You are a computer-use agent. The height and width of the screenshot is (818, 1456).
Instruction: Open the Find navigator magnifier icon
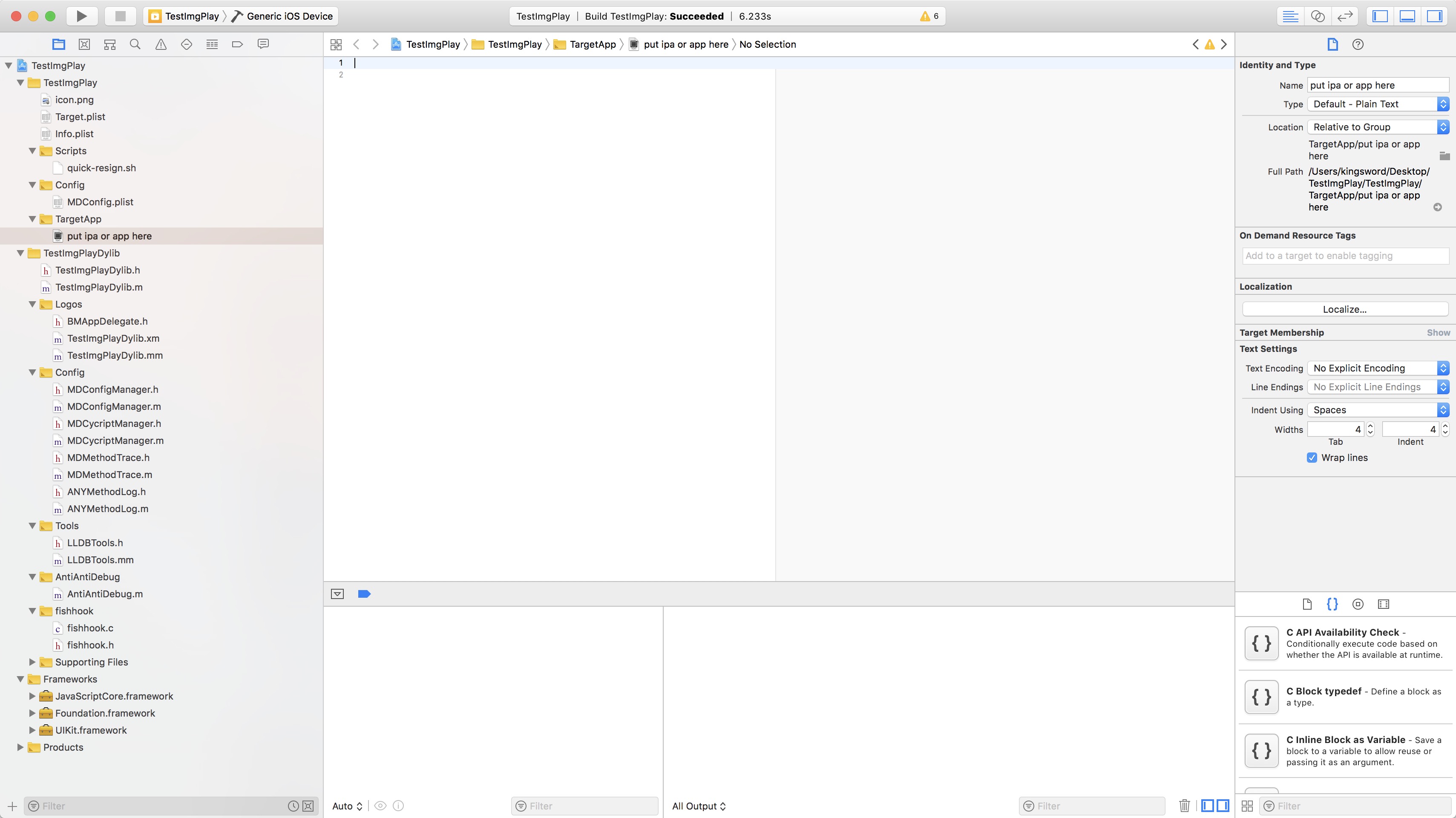coord(135,44)
